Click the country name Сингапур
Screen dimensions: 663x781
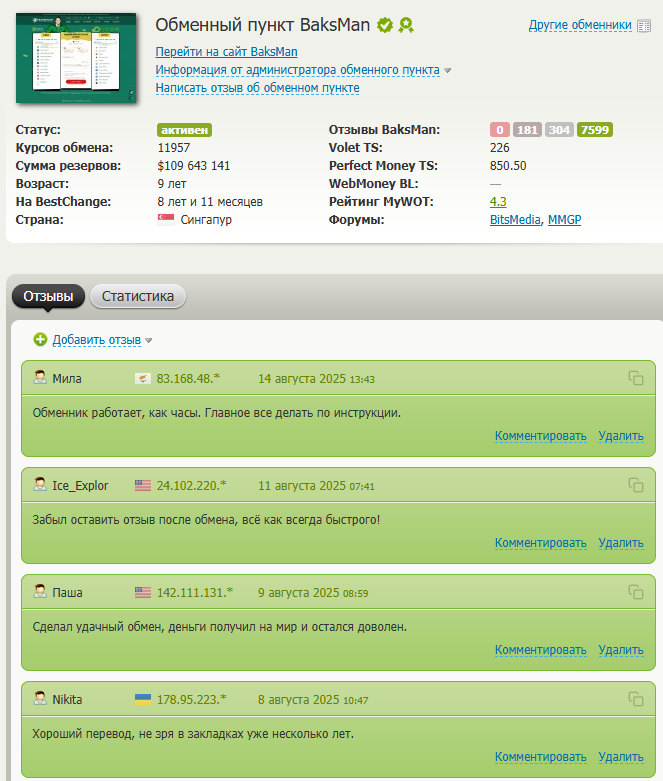(206, 220)
